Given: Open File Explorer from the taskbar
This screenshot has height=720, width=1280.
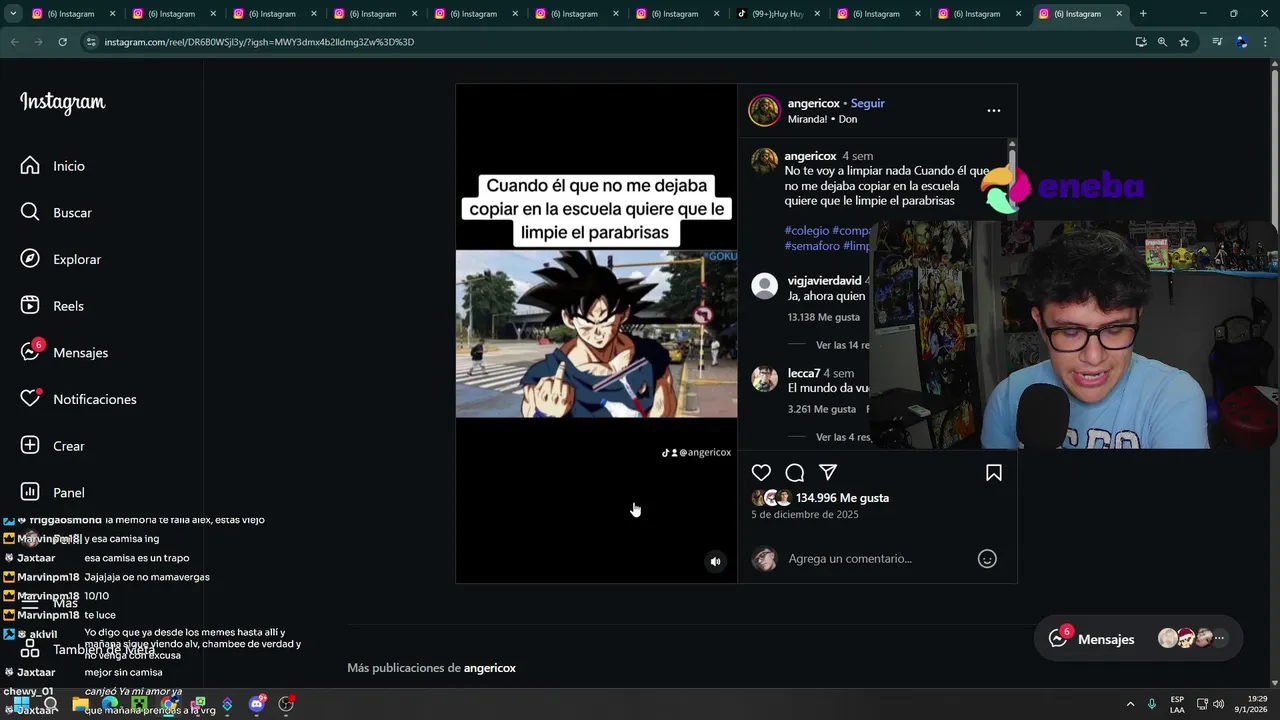Looking at the screenshot, I should click(80, 704).
